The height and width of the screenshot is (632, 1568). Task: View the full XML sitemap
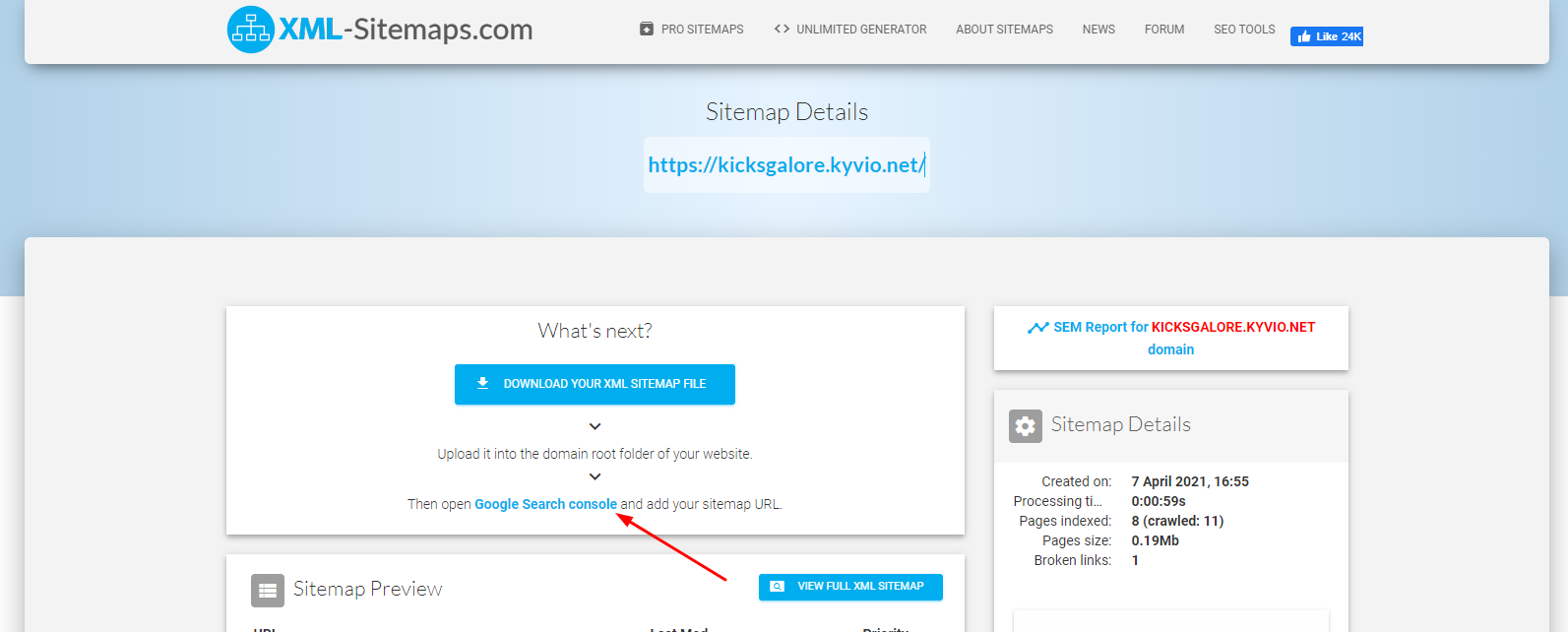point(850,587)
